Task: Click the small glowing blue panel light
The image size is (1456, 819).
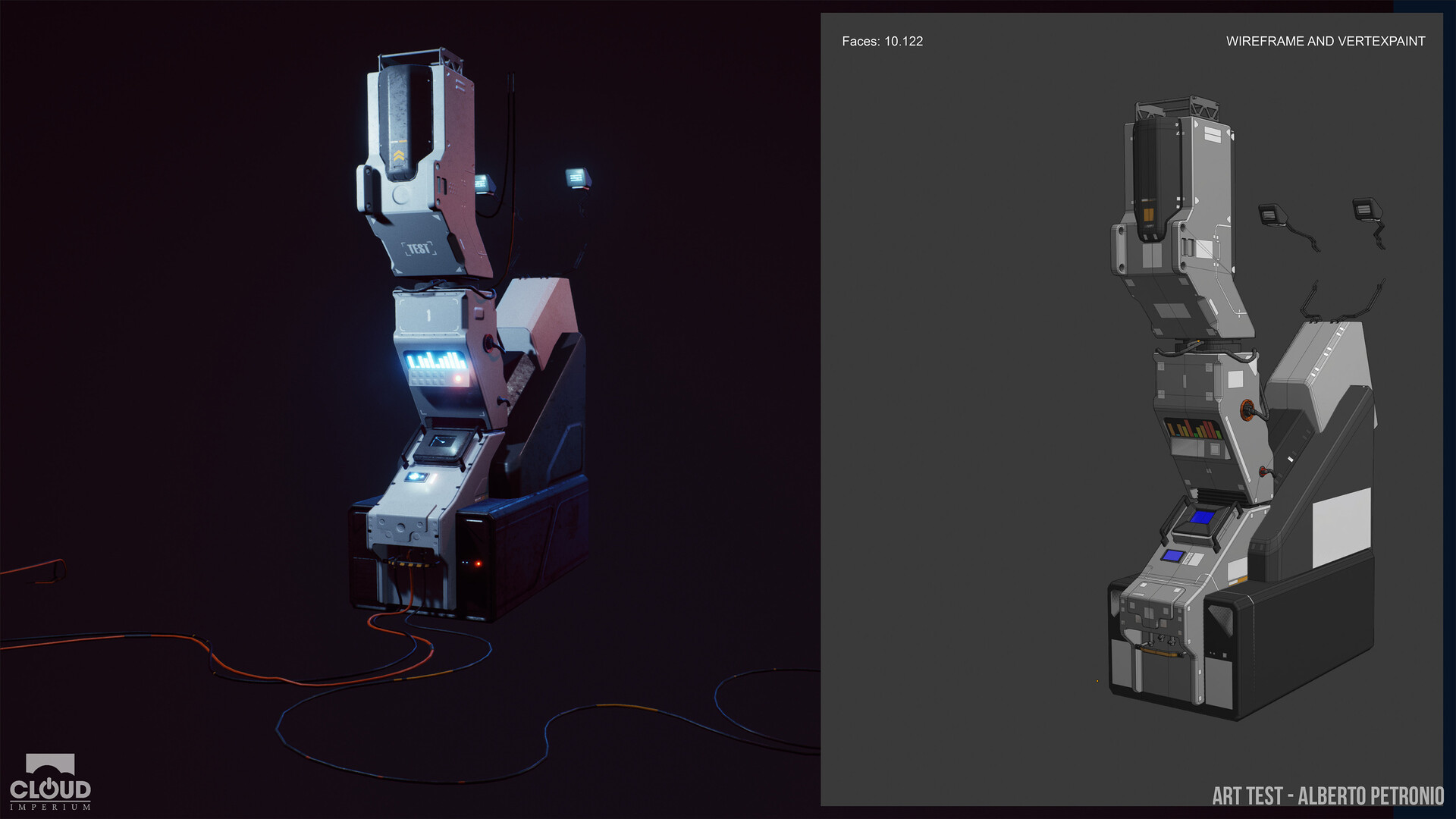Action: (416, 477)
